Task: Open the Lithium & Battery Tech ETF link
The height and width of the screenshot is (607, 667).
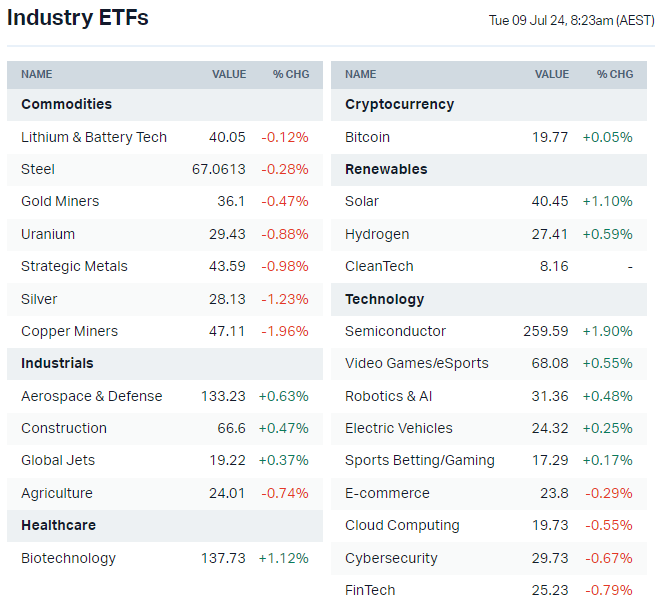Action: pos(94,137)
